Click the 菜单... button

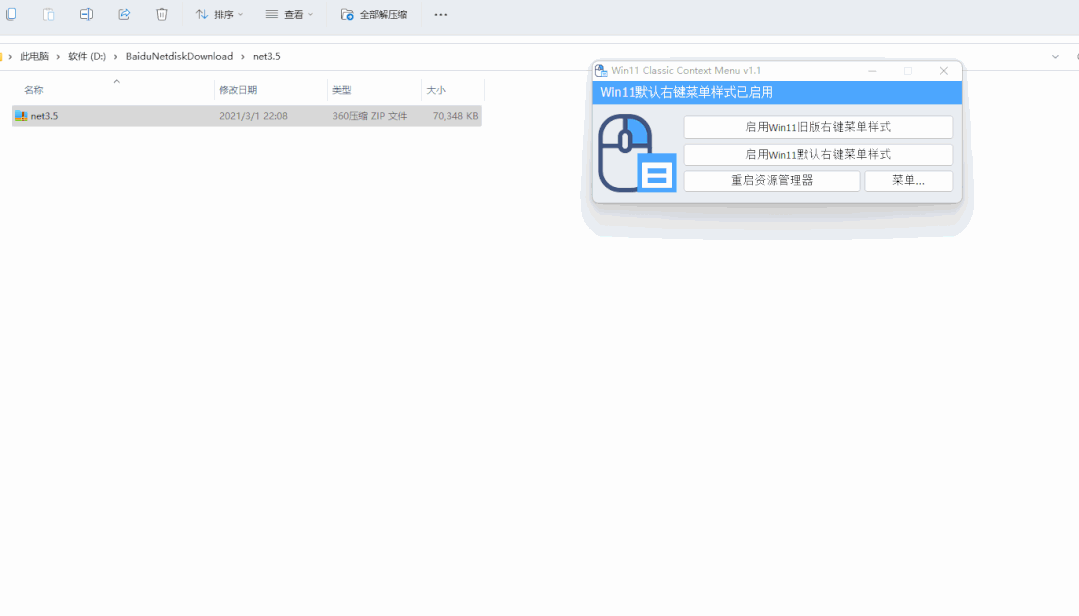click(x=908, y=180)
